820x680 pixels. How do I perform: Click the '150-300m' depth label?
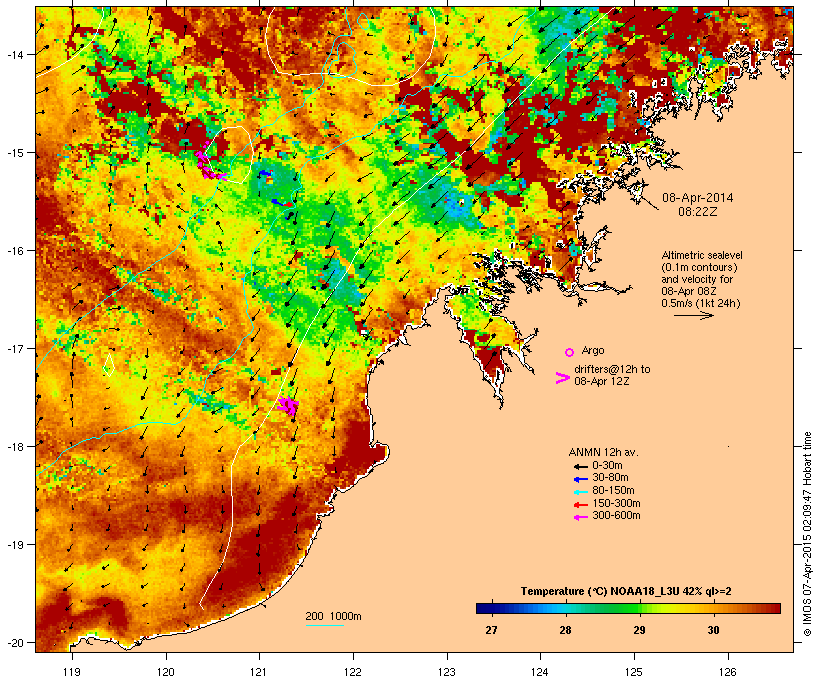(616, 504)
